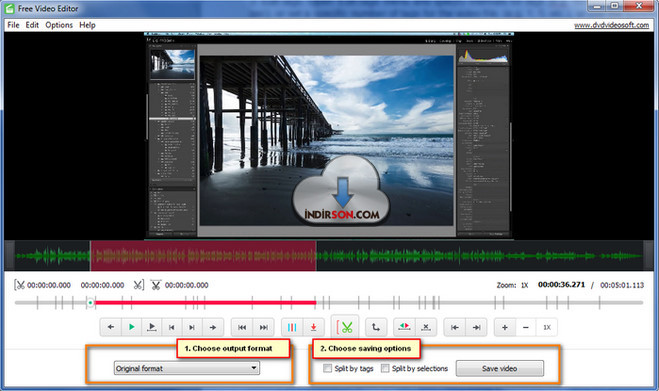The width and height of the screenshot is (659, 391).
Task: Click the Save video button
Action: click(499, 368)
